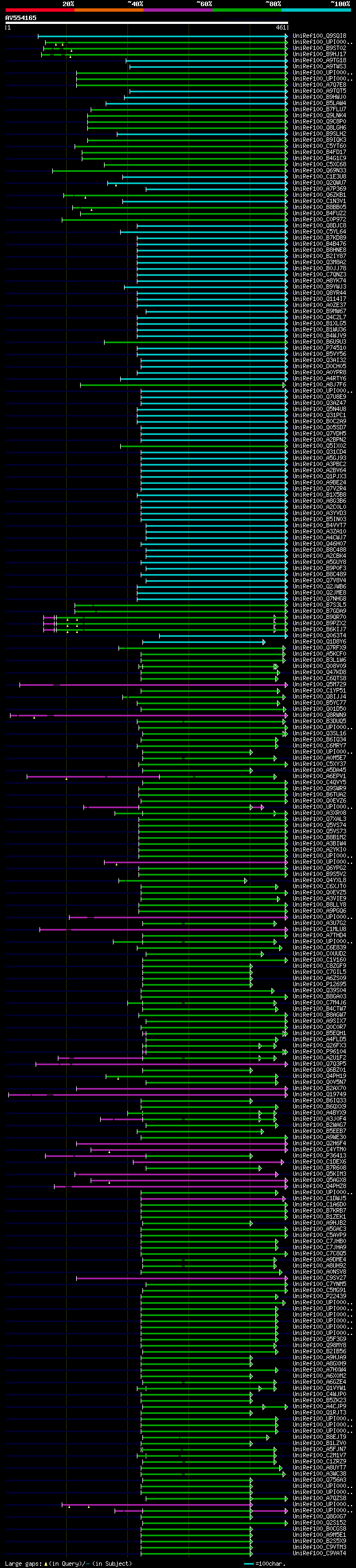Image resolution: width=356 pixels, height=1568 pixels.
Task: Open hit UniRef100_B9ST02
Action: (319, 48)
